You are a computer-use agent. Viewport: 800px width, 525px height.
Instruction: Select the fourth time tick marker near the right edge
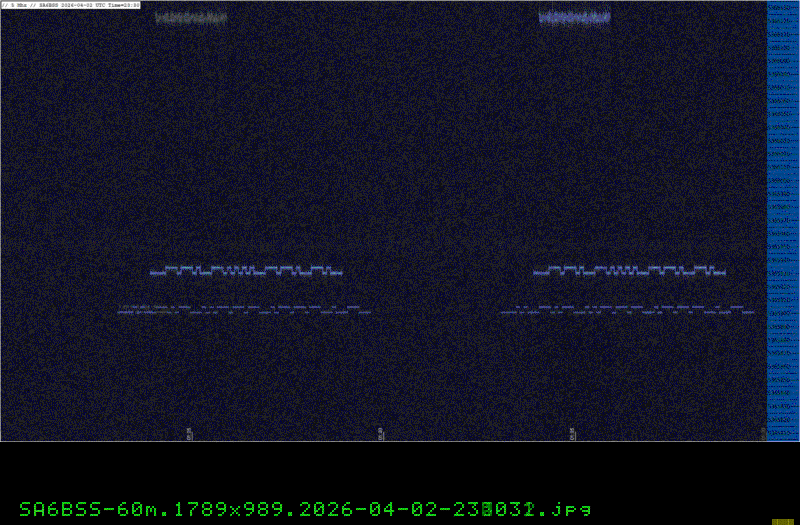763,433
